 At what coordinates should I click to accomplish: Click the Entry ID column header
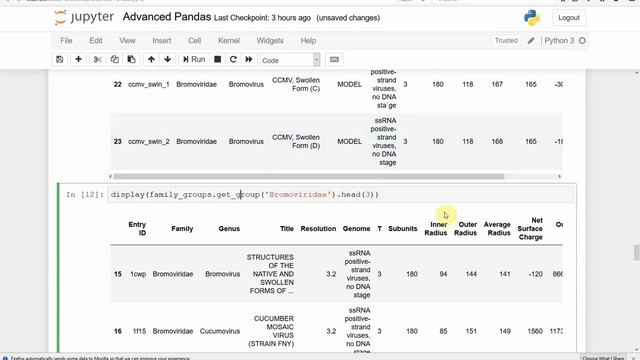click(137, 229)
